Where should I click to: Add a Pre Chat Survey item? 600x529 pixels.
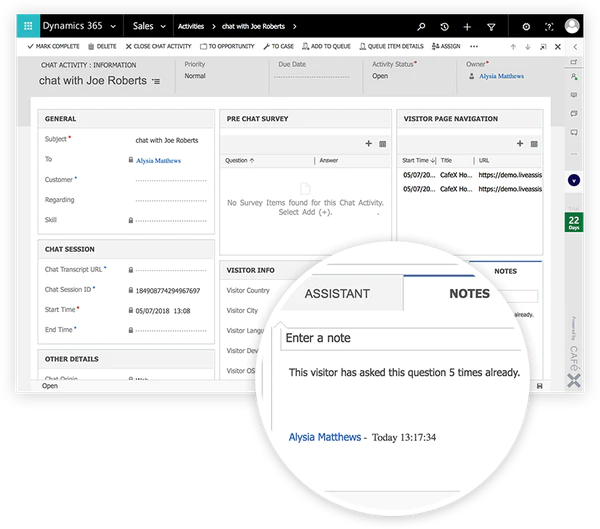tap(368, 144)
